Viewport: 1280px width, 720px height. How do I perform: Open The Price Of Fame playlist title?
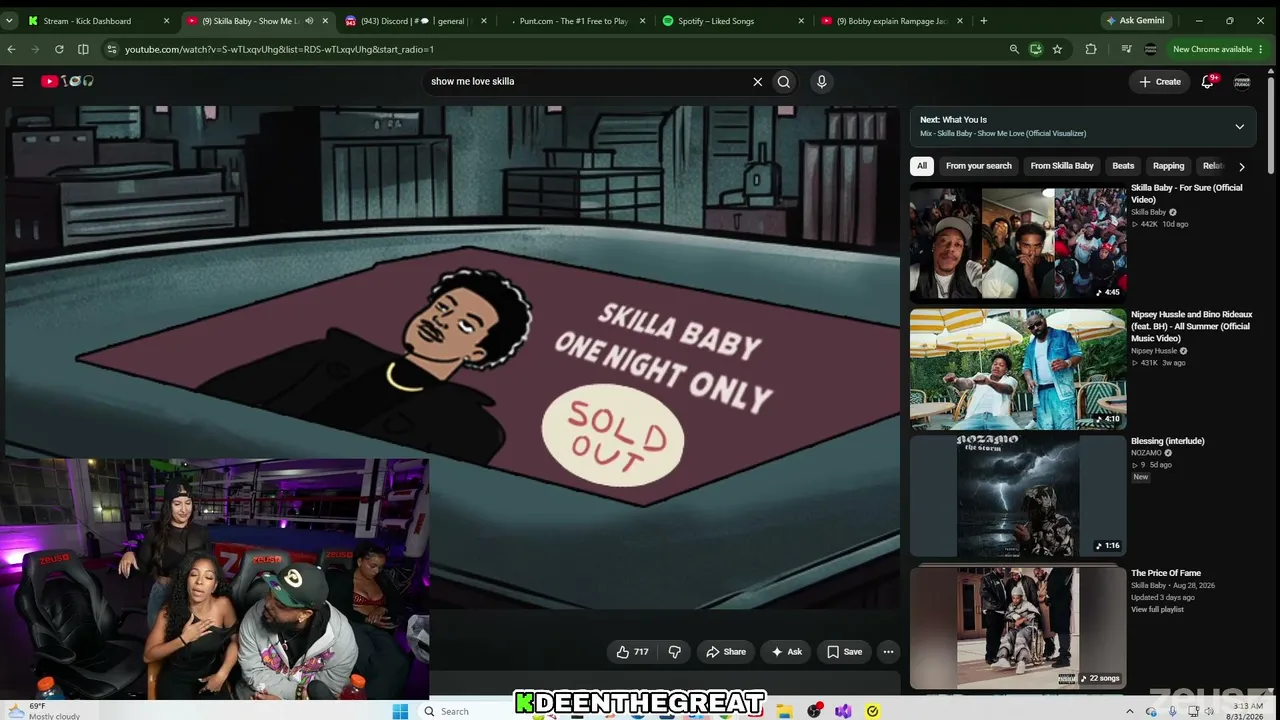tap(1166, 574)
